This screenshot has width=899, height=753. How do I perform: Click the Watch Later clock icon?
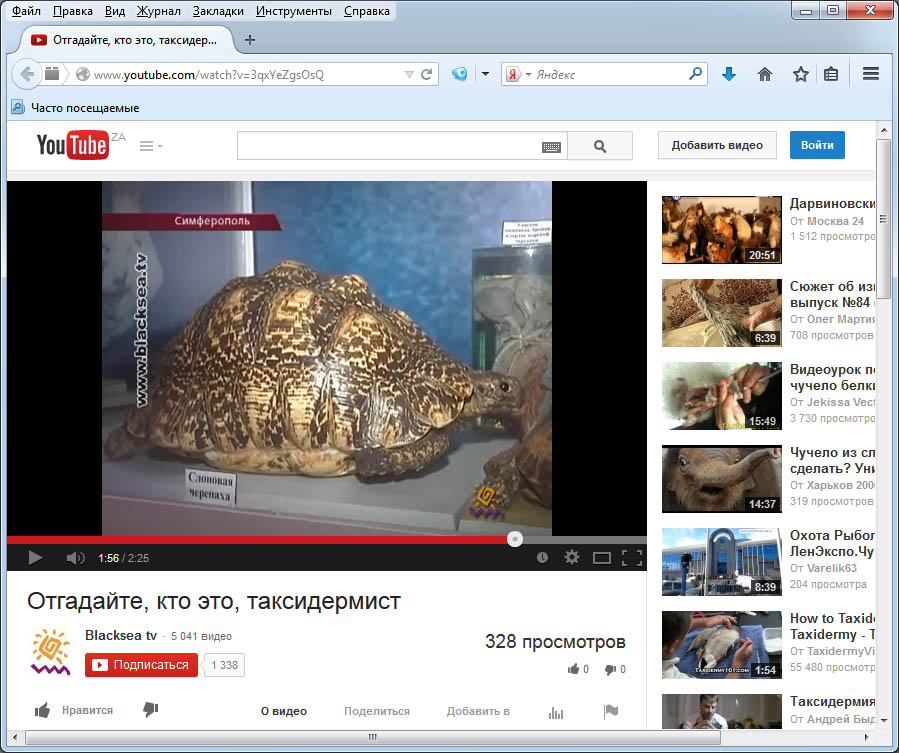click(x=542, y=558)
